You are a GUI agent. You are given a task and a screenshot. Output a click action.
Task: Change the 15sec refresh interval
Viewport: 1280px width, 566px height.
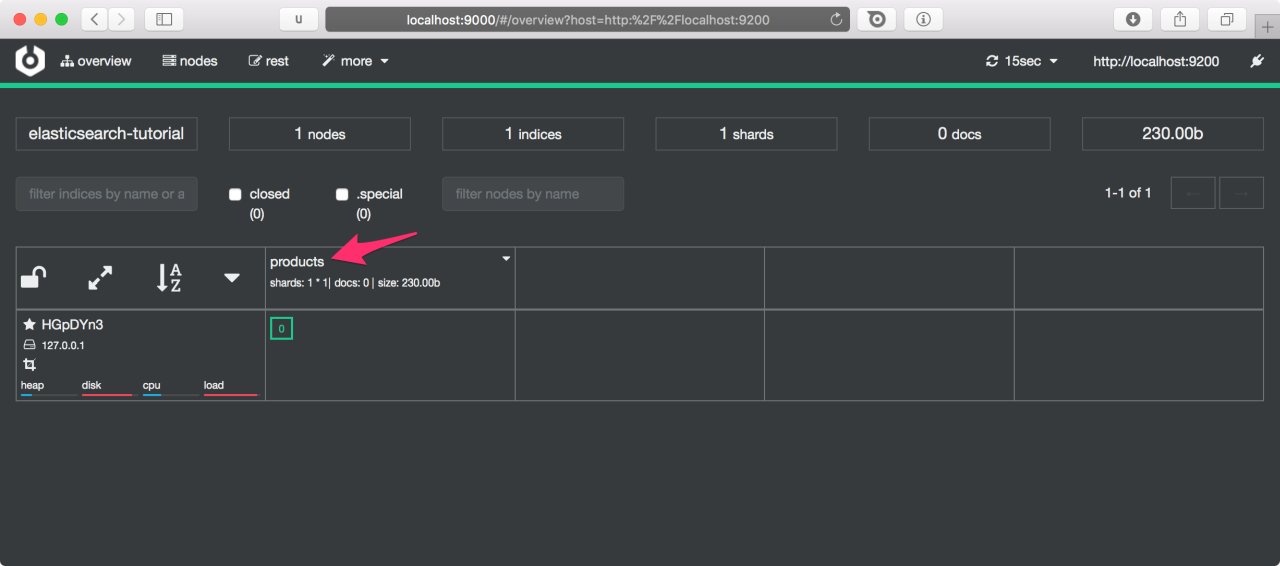(1022, 61)
